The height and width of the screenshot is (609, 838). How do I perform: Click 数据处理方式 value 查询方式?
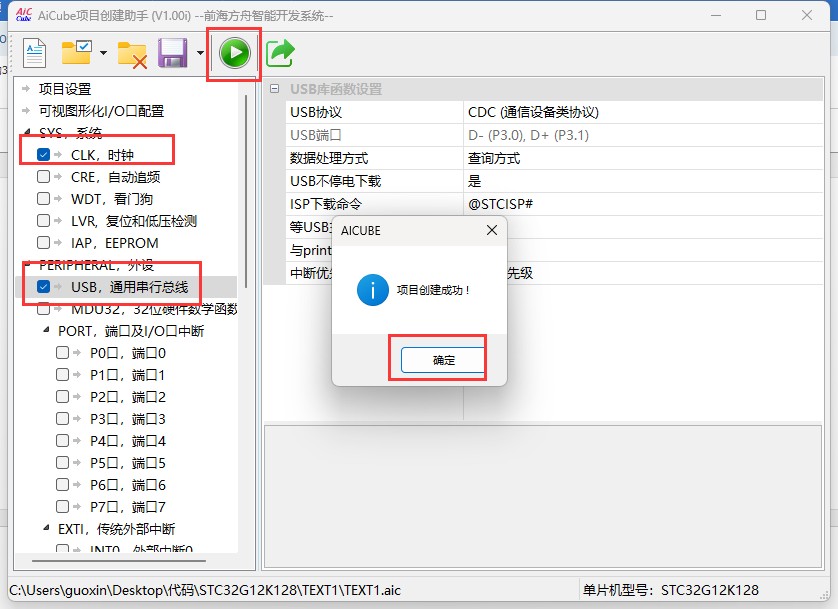point(642,158)
